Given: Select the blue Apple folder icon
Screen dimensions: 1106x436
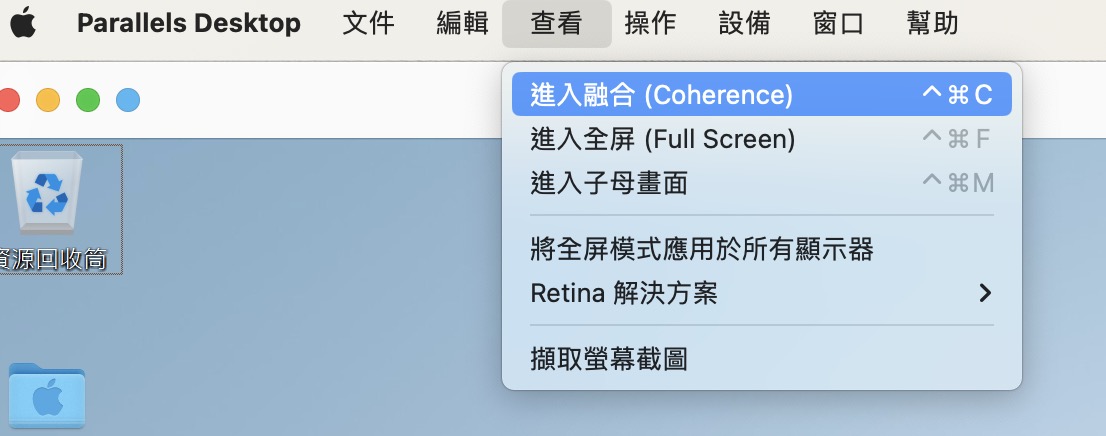Looking at the screenshot, I should coord(47,395).
